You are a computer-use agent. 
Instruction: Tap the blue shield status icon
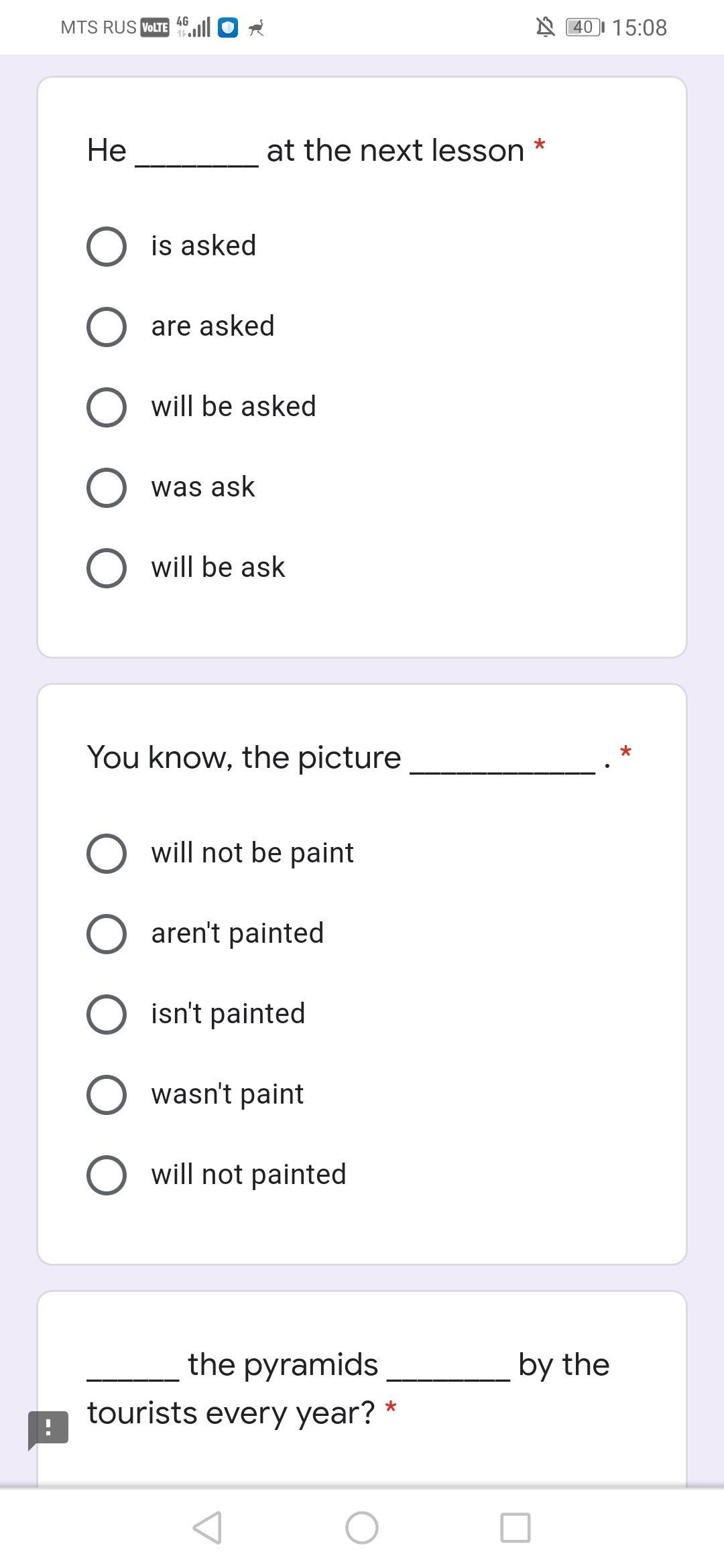(x=228, y=27)
